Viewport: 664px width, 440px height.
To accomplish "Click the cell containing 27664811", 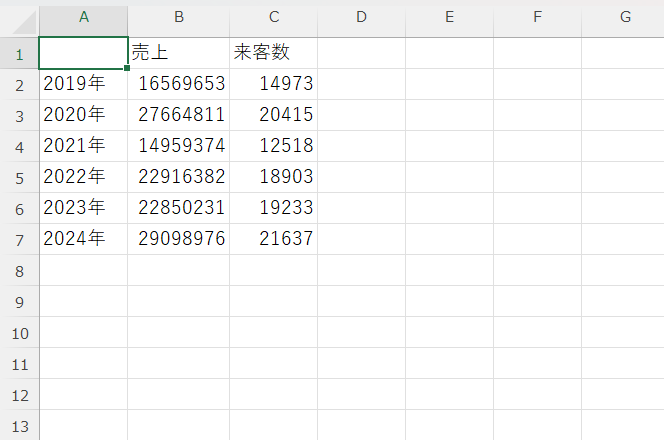I will coord(179,115).
